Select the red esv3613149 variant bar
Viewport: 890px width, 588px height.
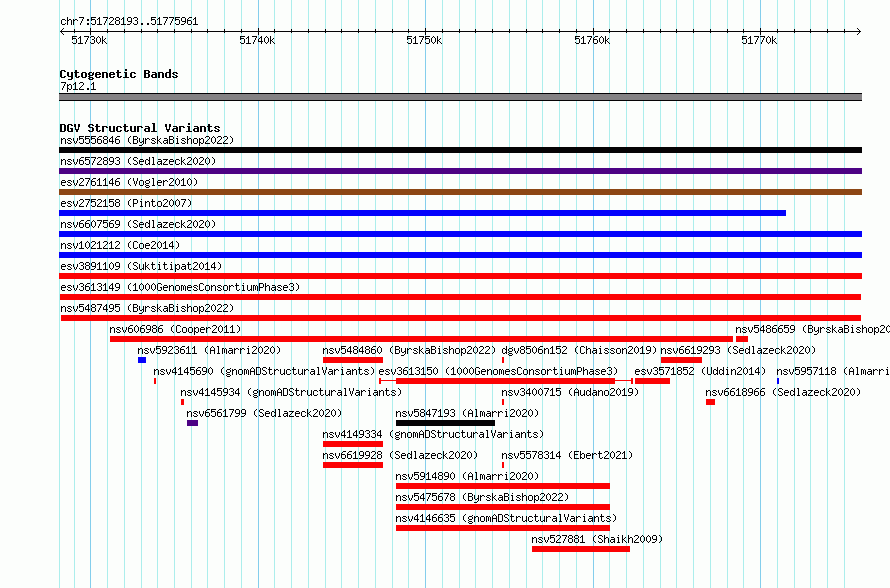pos(460,297)
